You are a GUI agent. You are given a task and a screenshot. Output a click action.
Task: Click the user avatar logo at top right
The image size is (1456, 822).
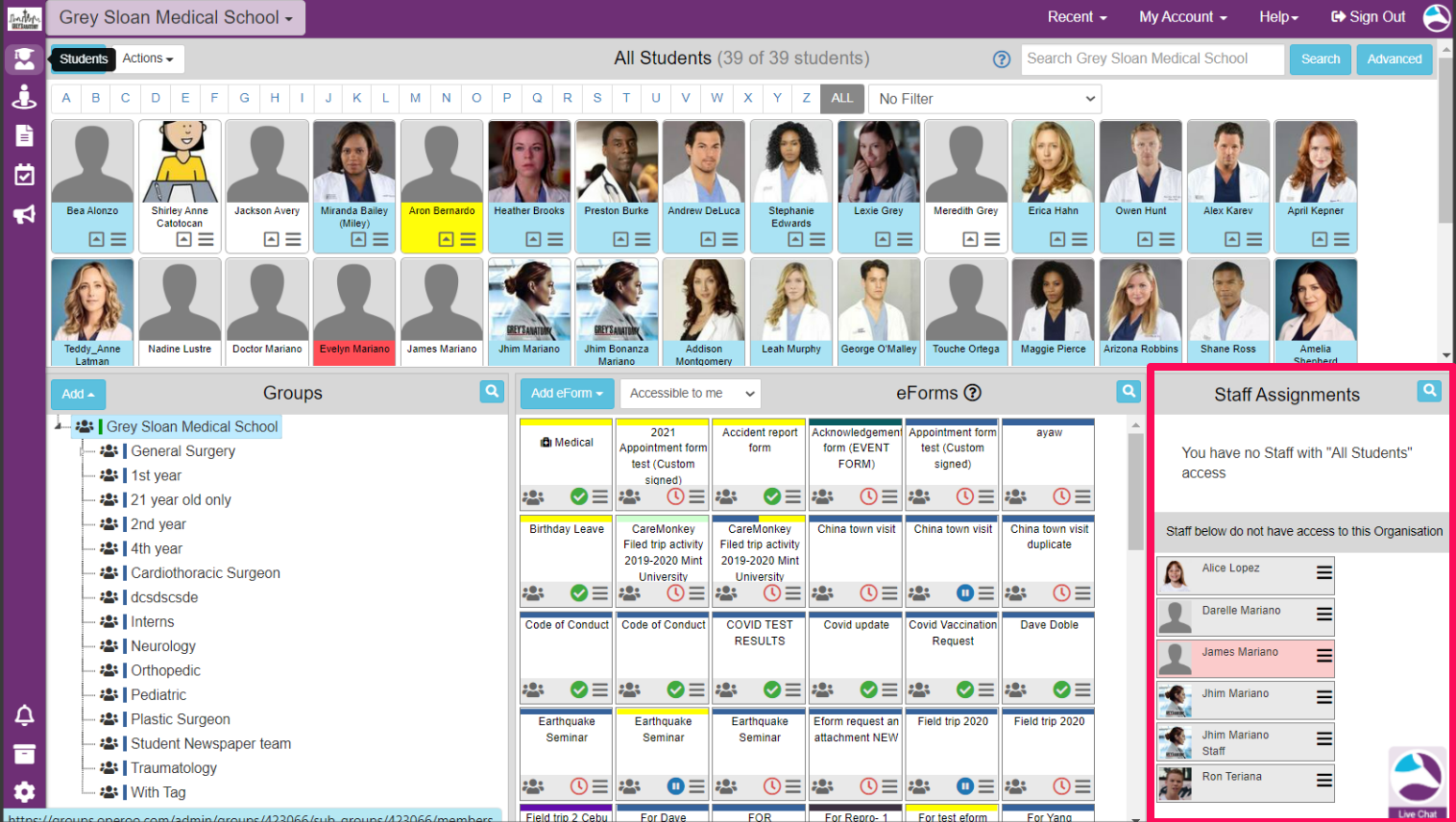coord(1437,17)
